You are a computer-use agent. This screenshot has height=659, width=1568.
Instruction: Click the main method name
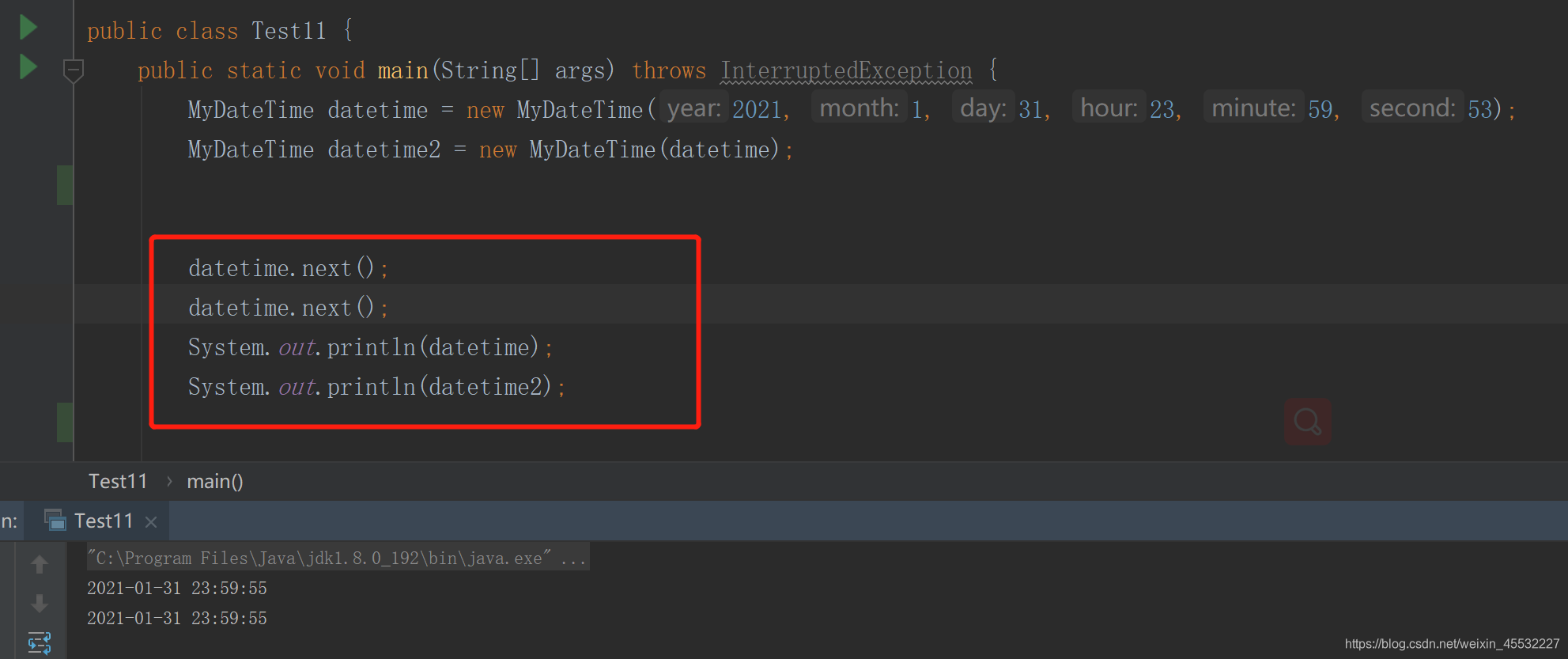pos(402,70)
